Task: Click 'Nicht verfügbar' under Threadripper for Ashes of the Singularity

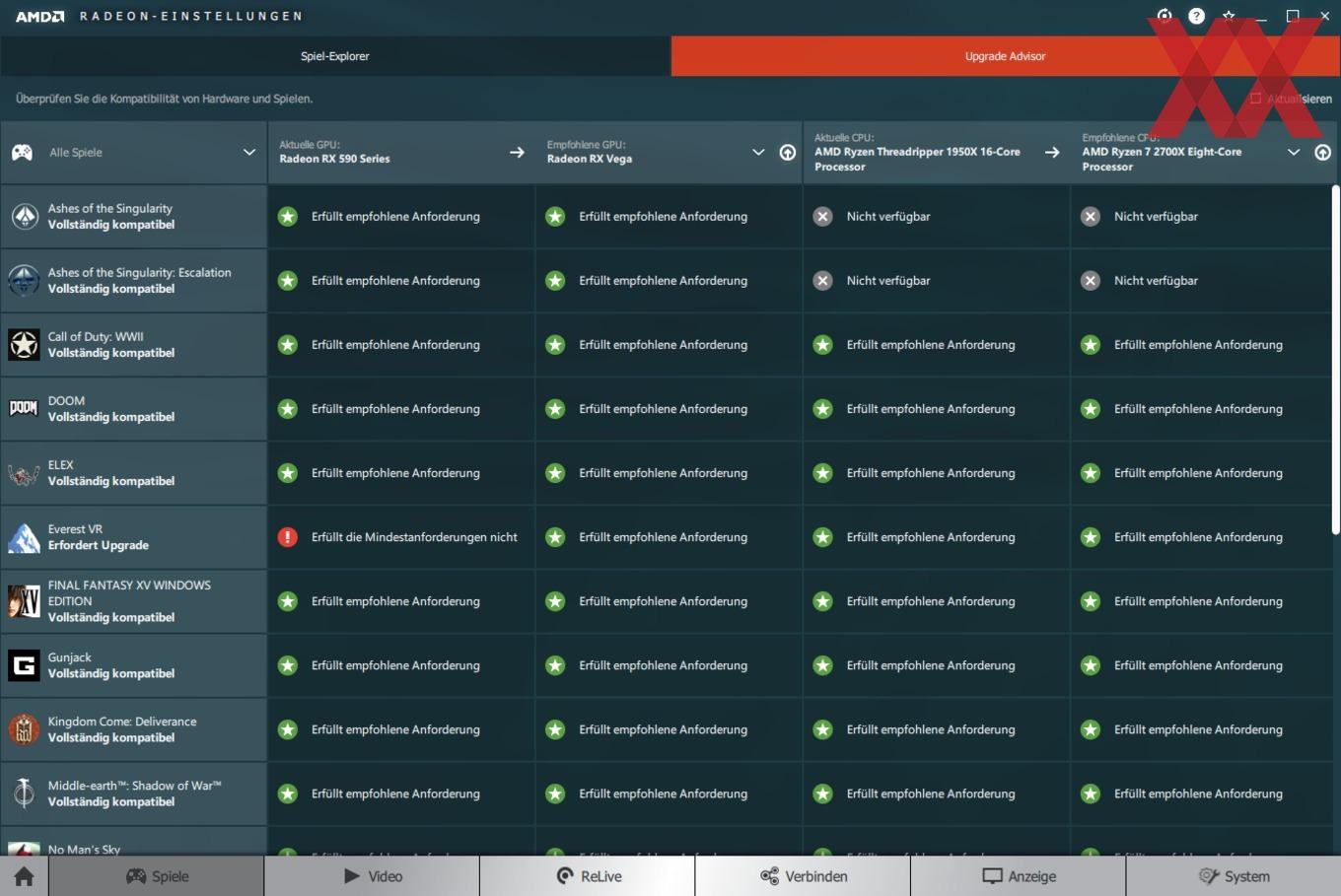Action: click(888, 216)
